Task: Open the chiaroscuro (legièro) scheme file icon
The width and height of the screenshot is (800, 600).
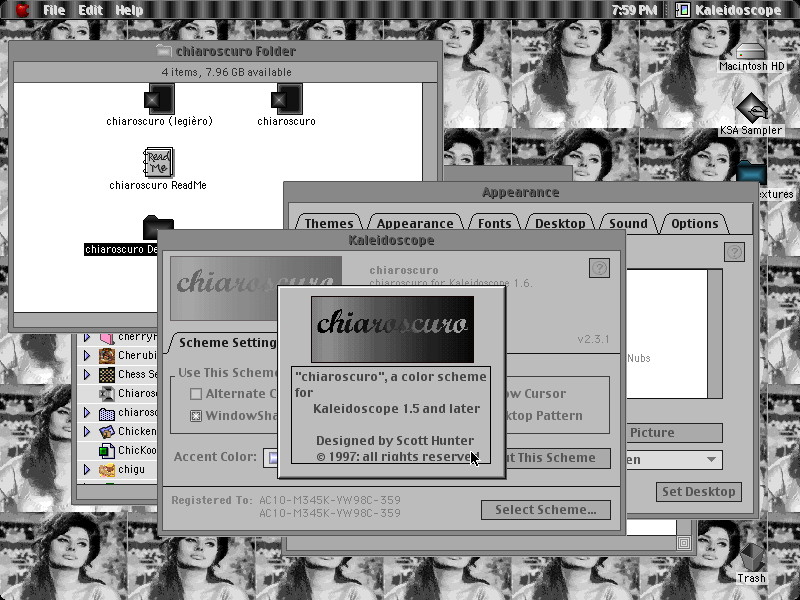Action: coord(159,99)
